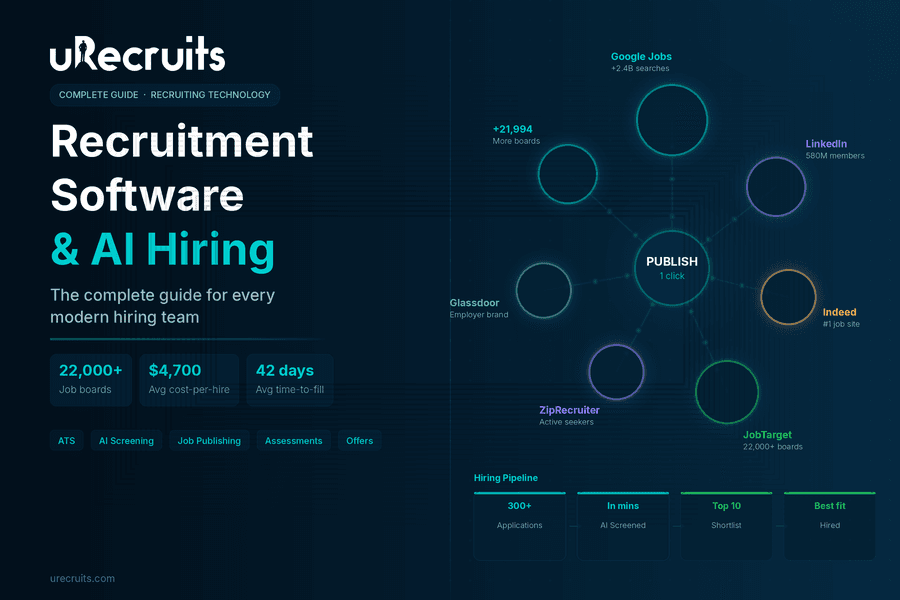
Task: Click the Recruitment Software headline
Action: point(181,168)
